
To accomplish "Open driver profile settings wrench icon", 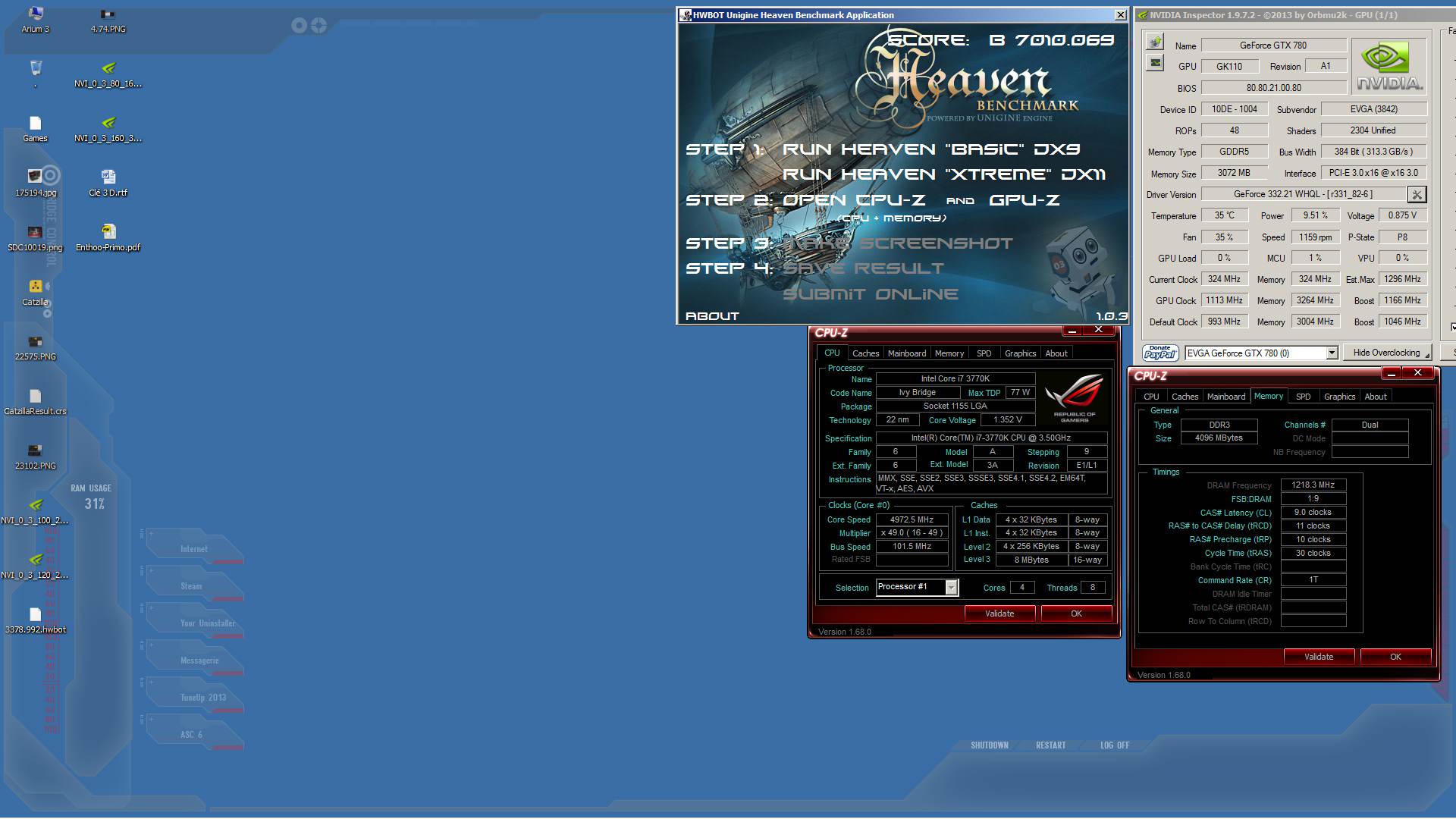I will [x=1416, y=195].
